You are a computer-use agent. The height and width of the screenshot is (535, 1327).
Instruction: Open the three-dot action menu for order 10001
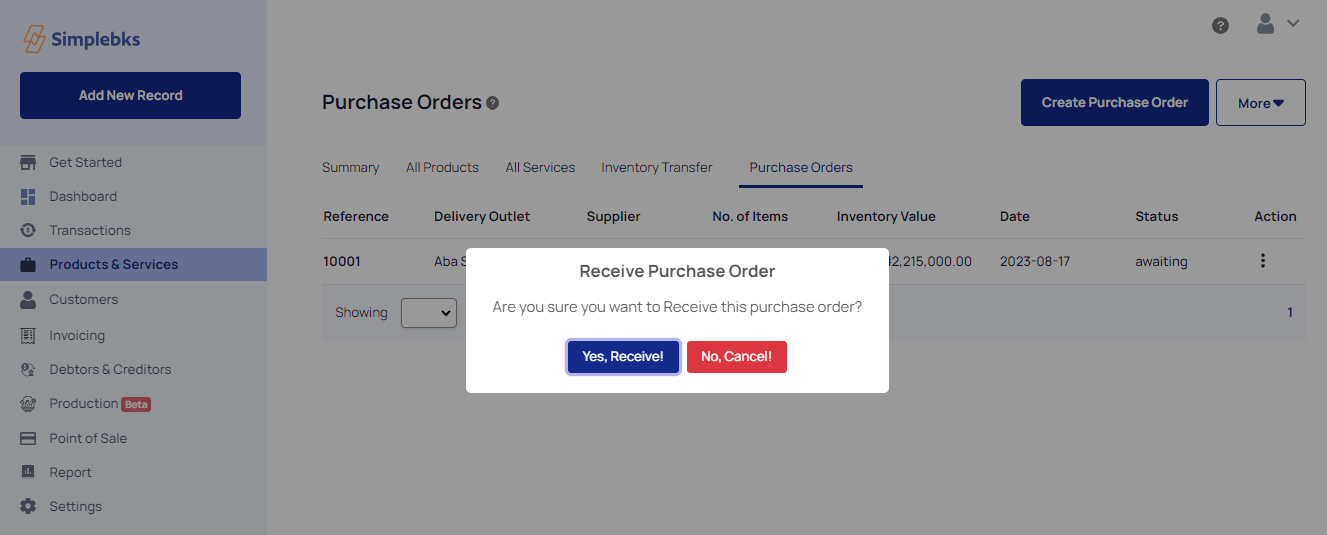[1263, 261]
